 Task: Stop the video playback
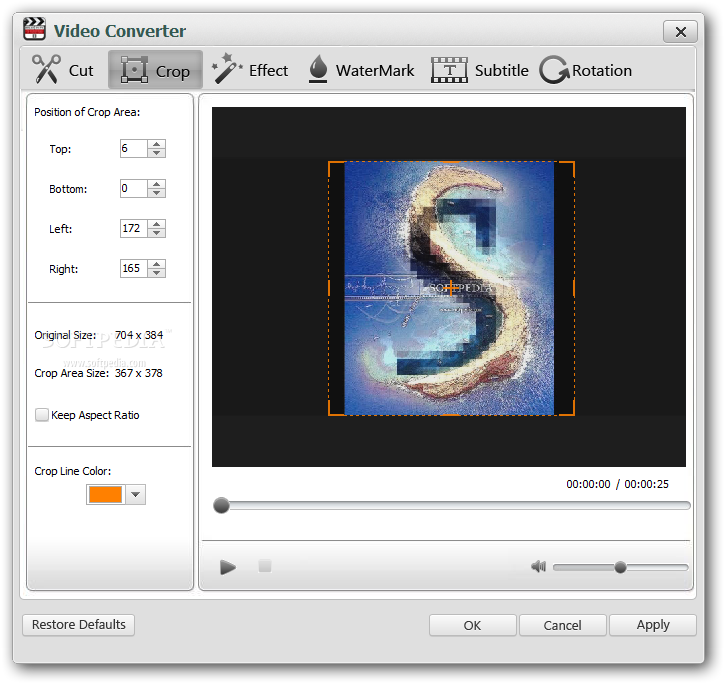[265, 566]
